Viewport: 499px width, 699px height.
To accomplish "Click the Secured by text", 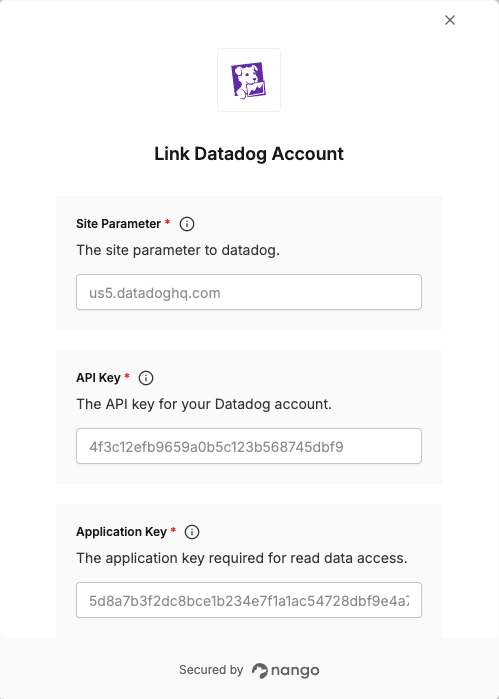I will coord(211,670).
